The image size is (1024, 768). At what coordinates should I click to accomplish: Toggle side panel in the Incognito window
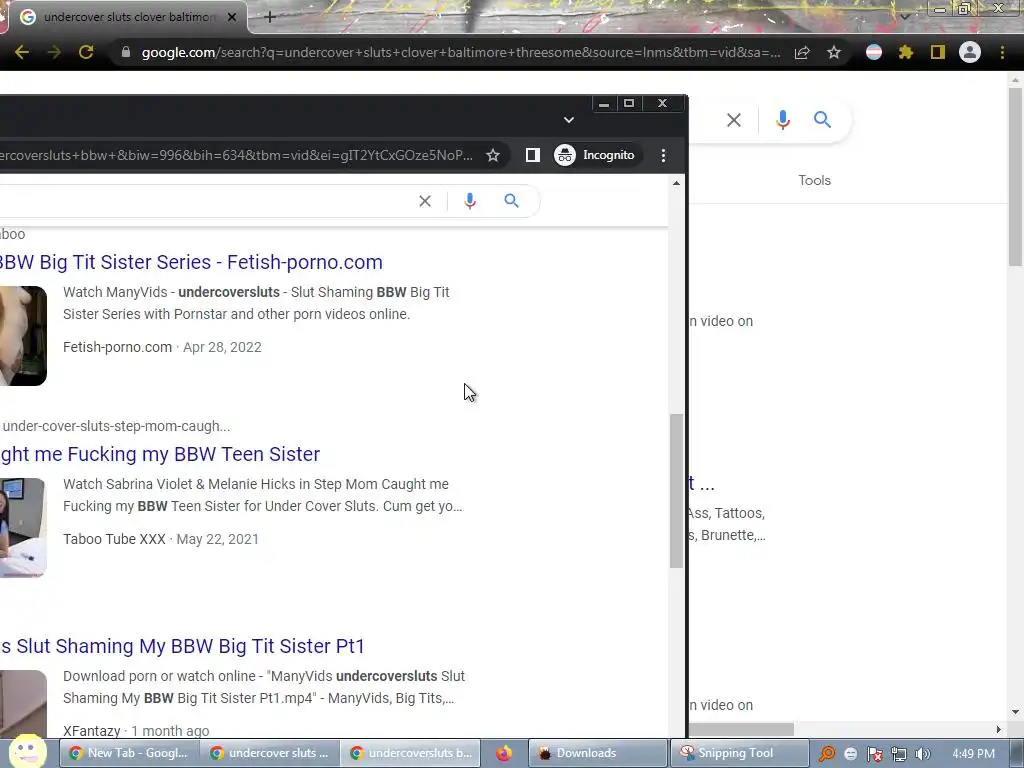pyautogui.click(x=532, y=155)
